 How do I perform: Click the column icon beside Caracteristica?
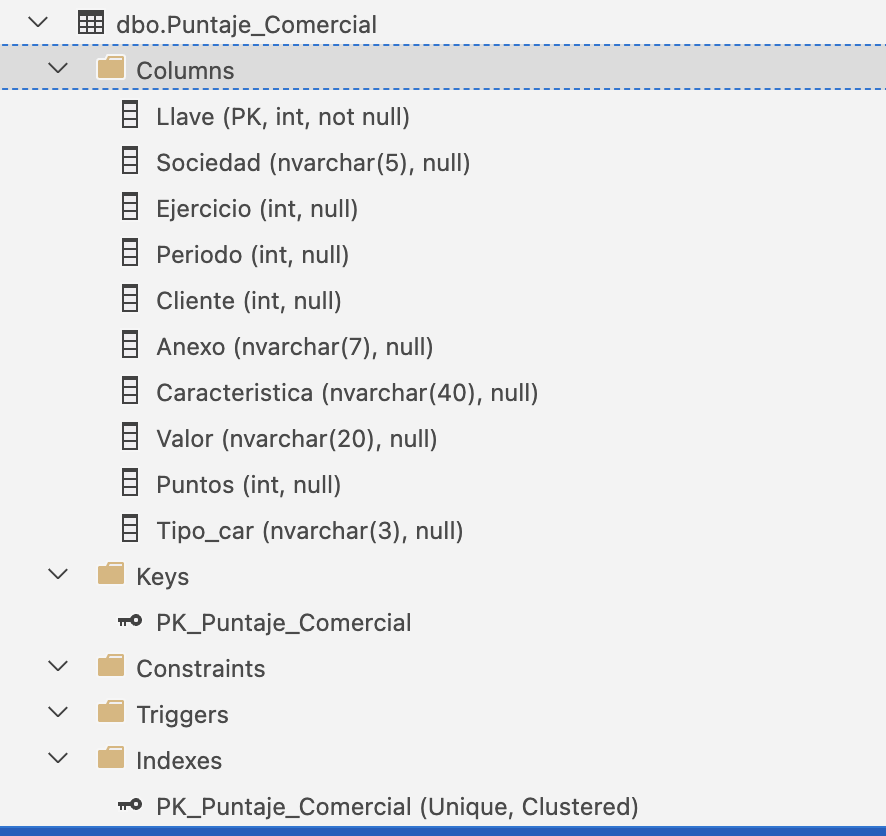coord(130,391)
